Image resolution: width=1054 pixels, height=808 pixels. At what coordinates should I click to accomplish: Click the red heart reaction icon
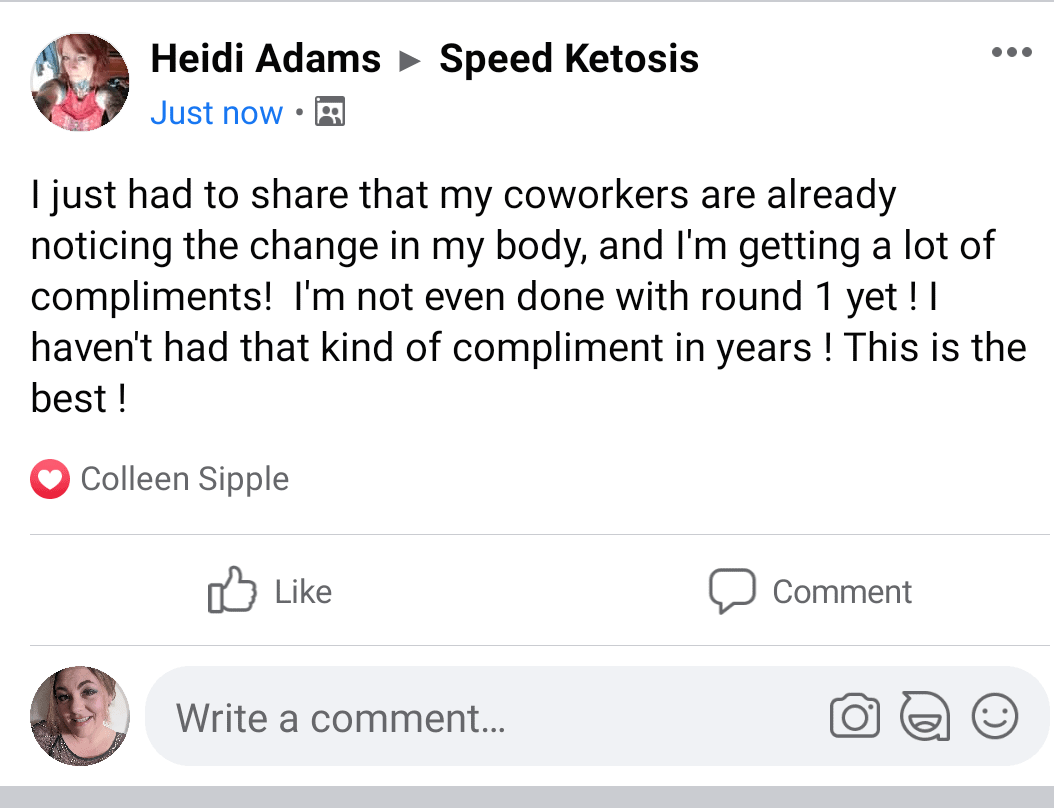tap(50, 479)
